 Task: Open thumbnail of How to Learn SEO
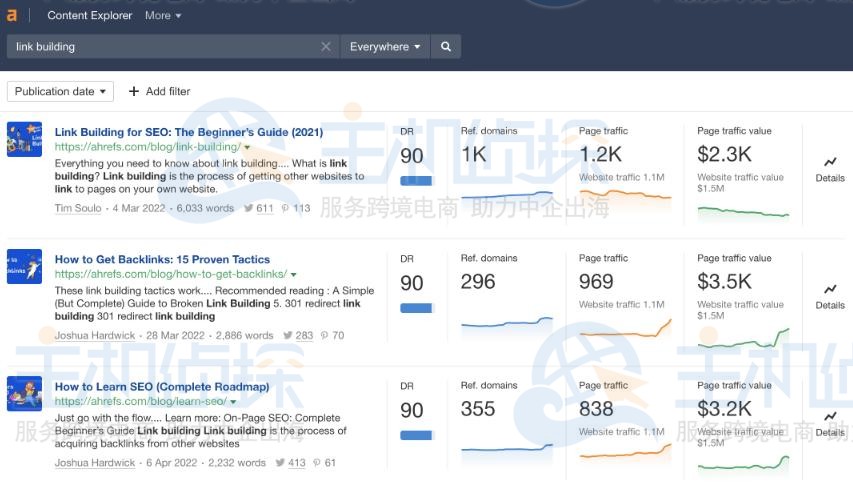click(x=24, y=393)
